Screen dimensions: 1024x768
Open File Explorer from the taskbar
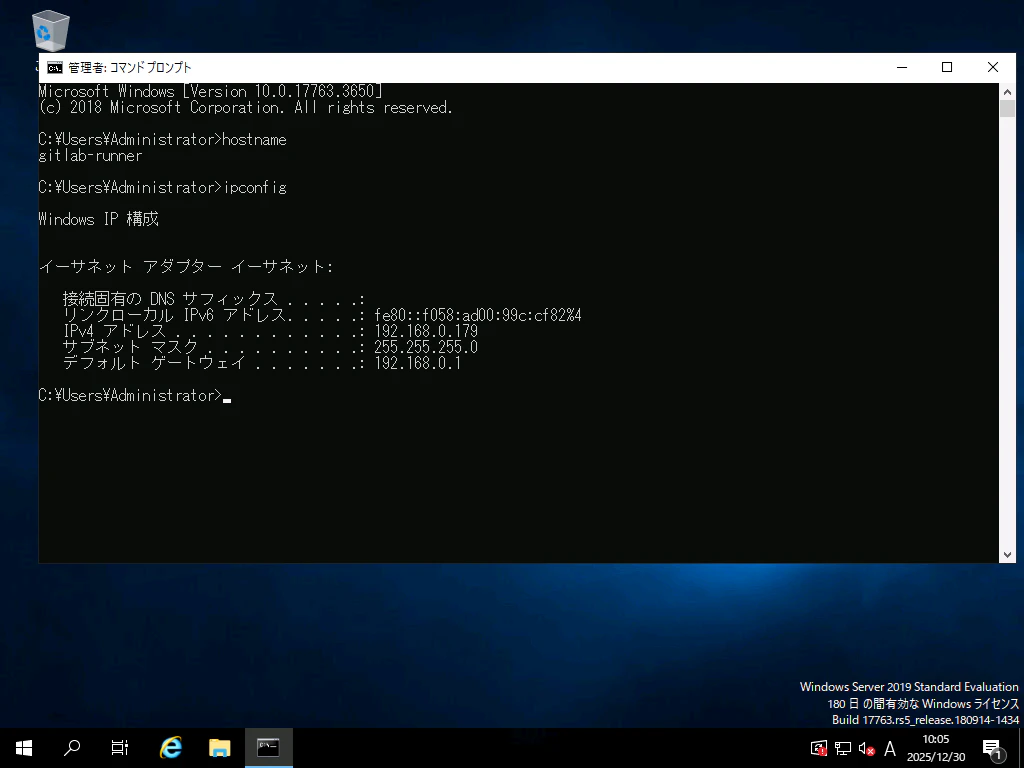[218, 748]
